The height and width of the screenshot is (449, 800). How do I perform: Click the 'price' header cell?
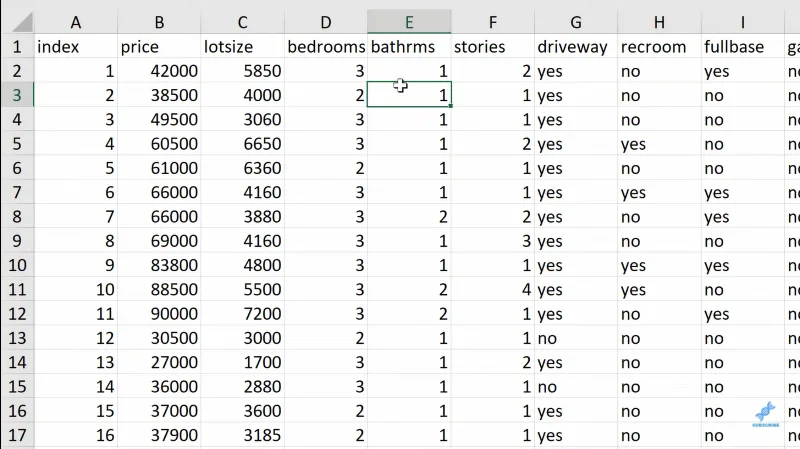159,46
